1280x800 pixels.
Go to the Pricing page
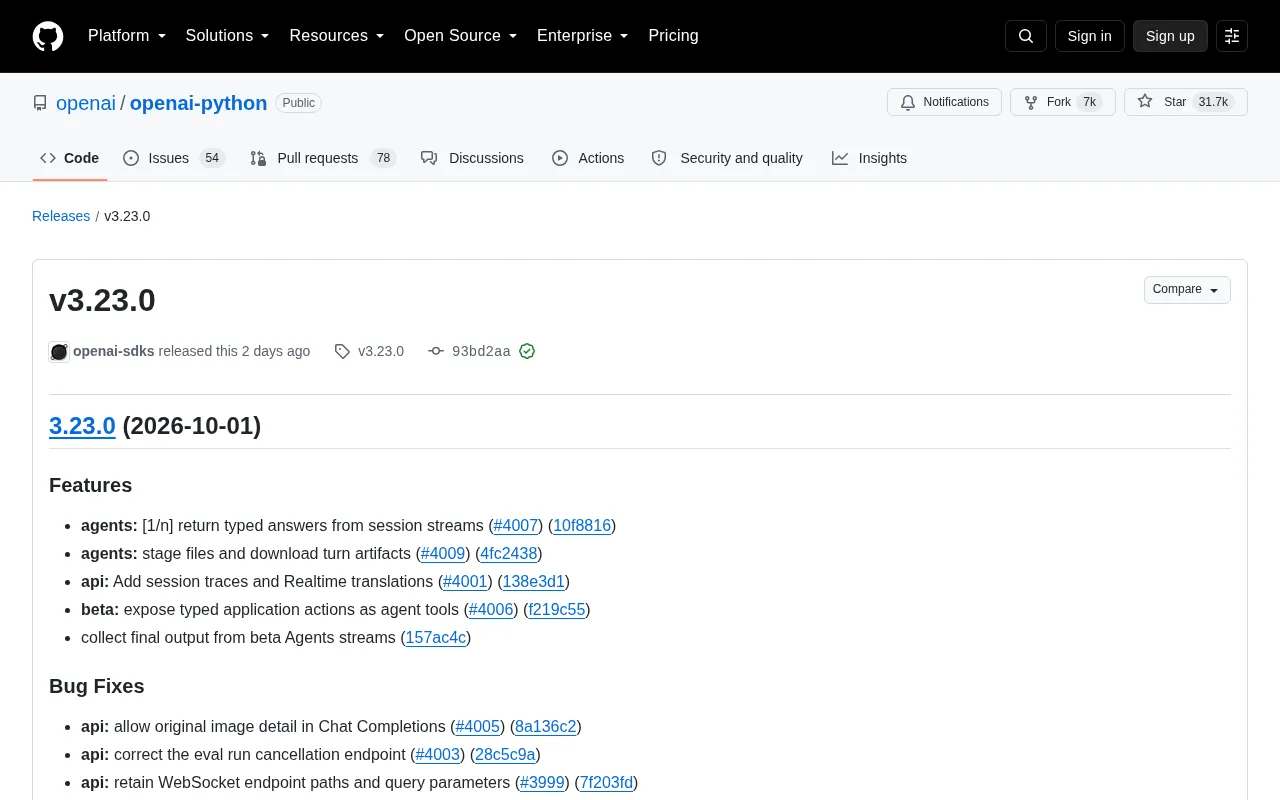pyautogui.click(x=673, y=36)
